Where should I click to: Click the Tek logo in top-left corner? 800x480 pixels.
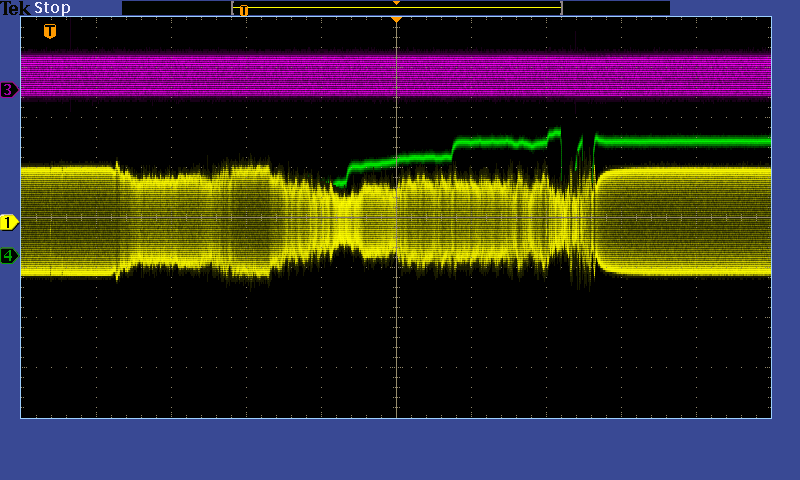coord(16,8)
